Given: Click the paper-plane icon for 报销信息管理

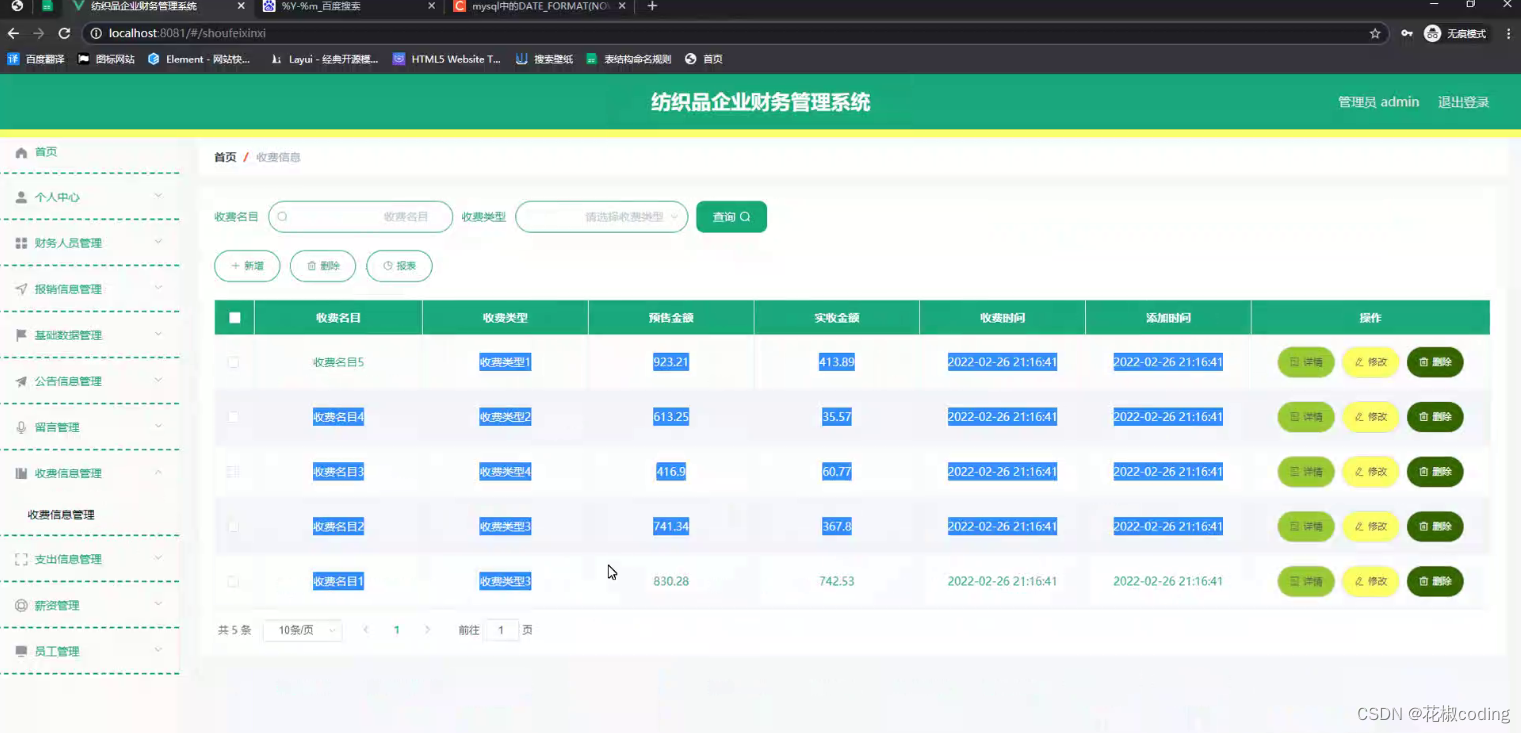Looking at the screenshot, I should tap(21, 289).
